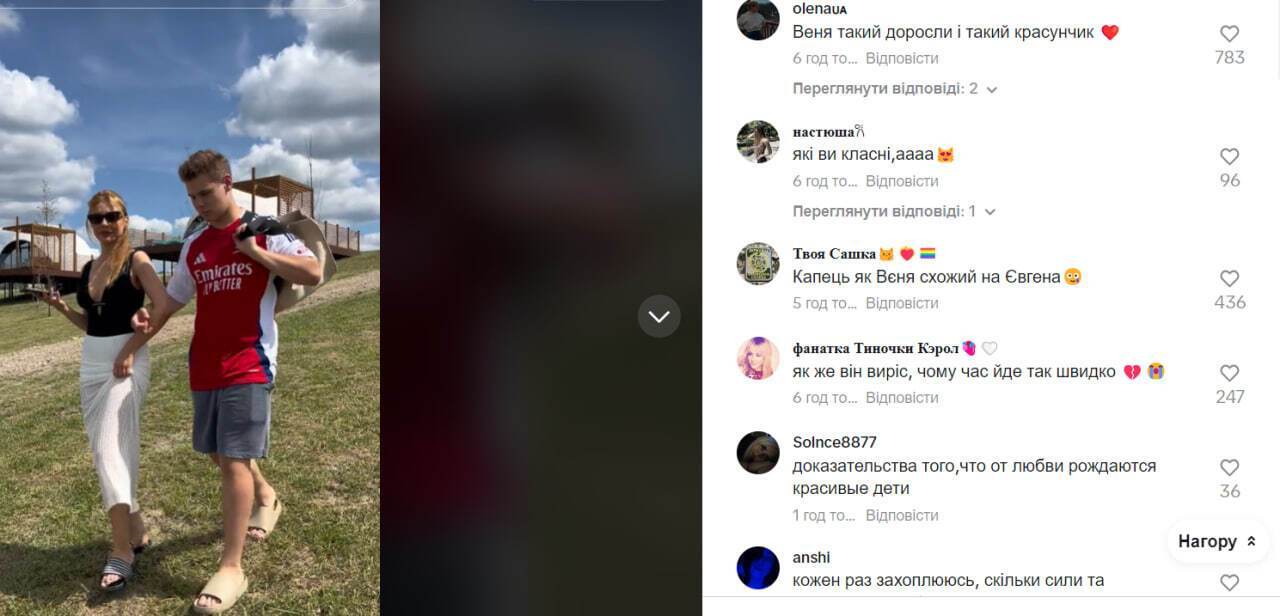Click the Нагору back-to-top button
The height and width of the screenshot is (616, 1280).
(x=1218, y=541)
